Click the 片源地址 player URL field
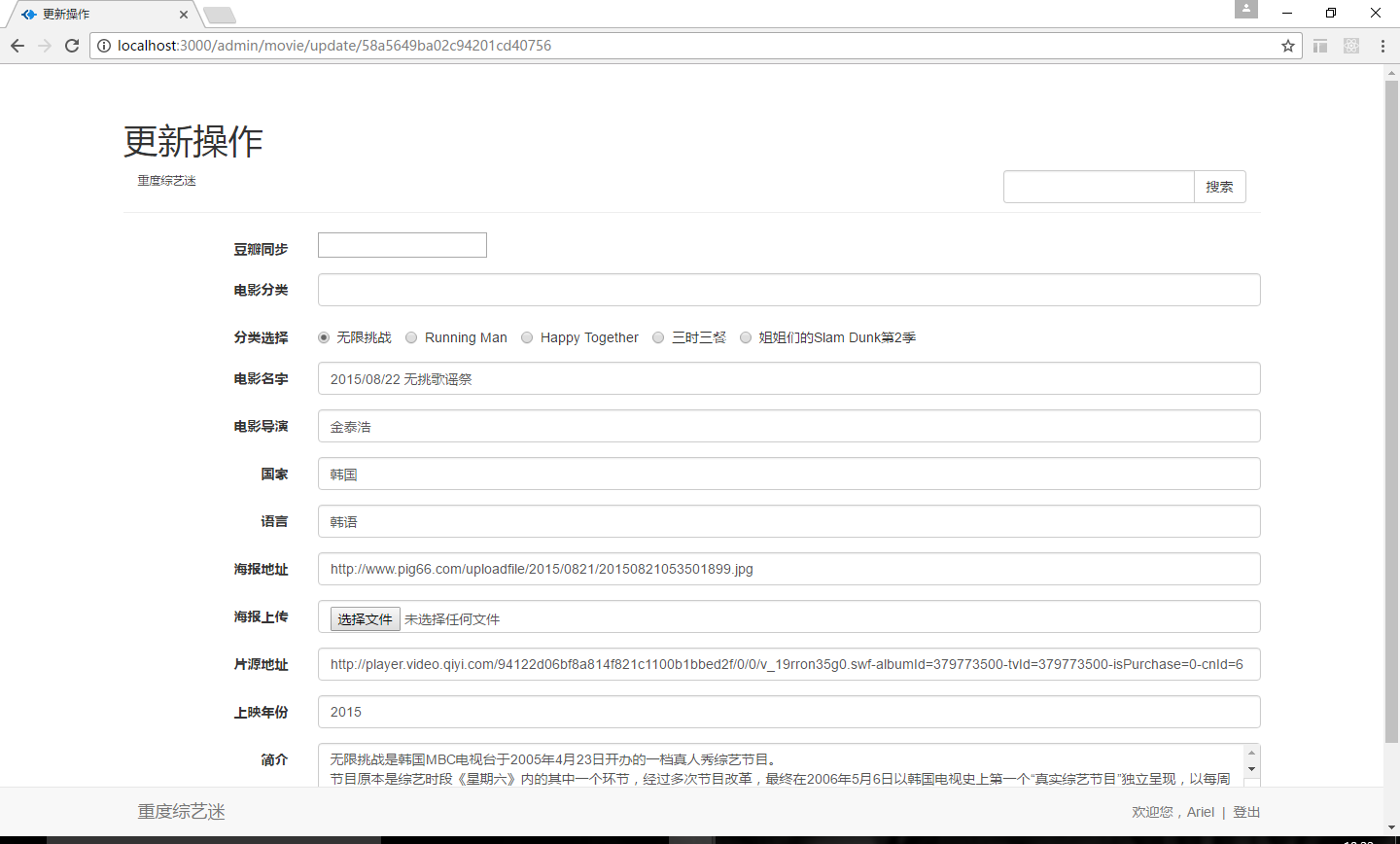 [788, 664]
